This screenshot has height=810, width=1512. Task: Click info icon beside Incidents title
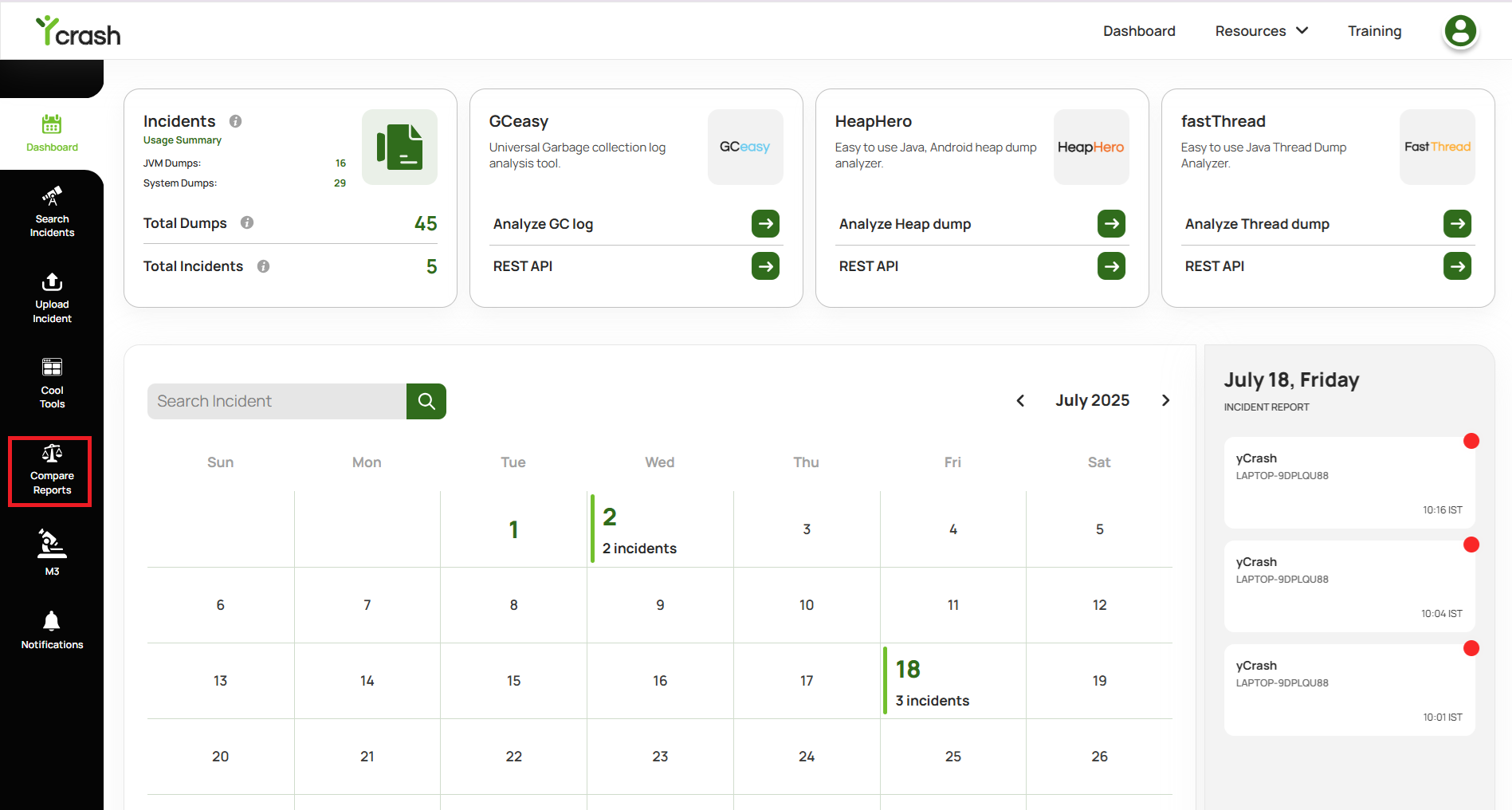235,121
